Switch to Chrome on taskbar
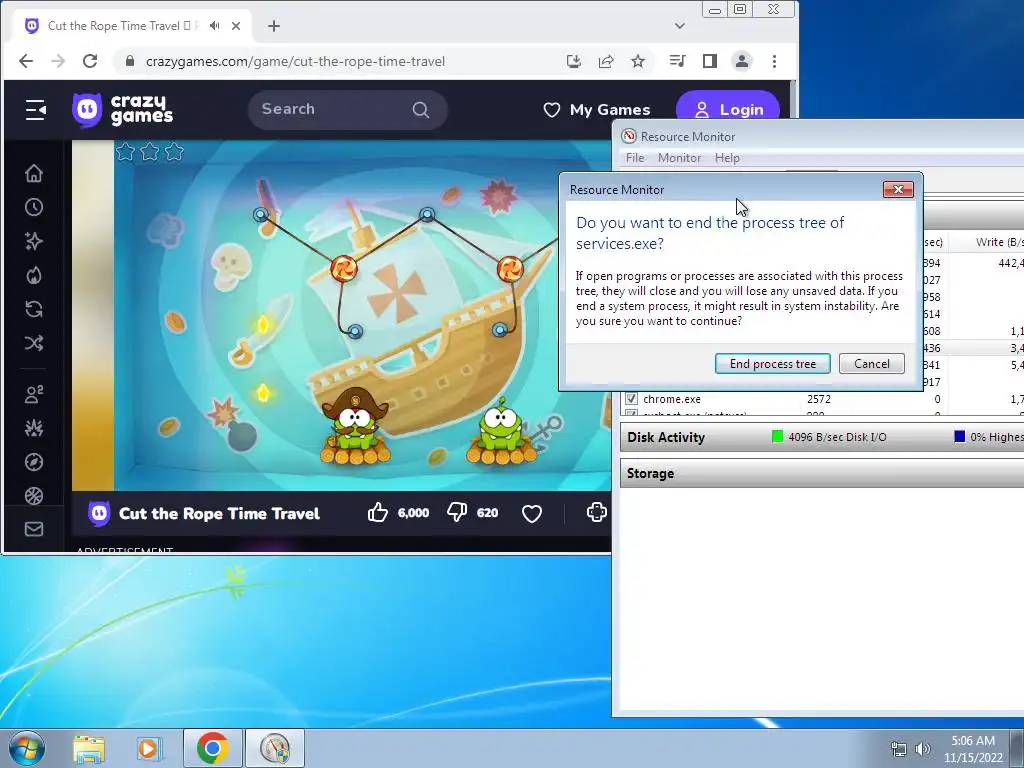This screenshot has width=1024, height=768. 212,748
